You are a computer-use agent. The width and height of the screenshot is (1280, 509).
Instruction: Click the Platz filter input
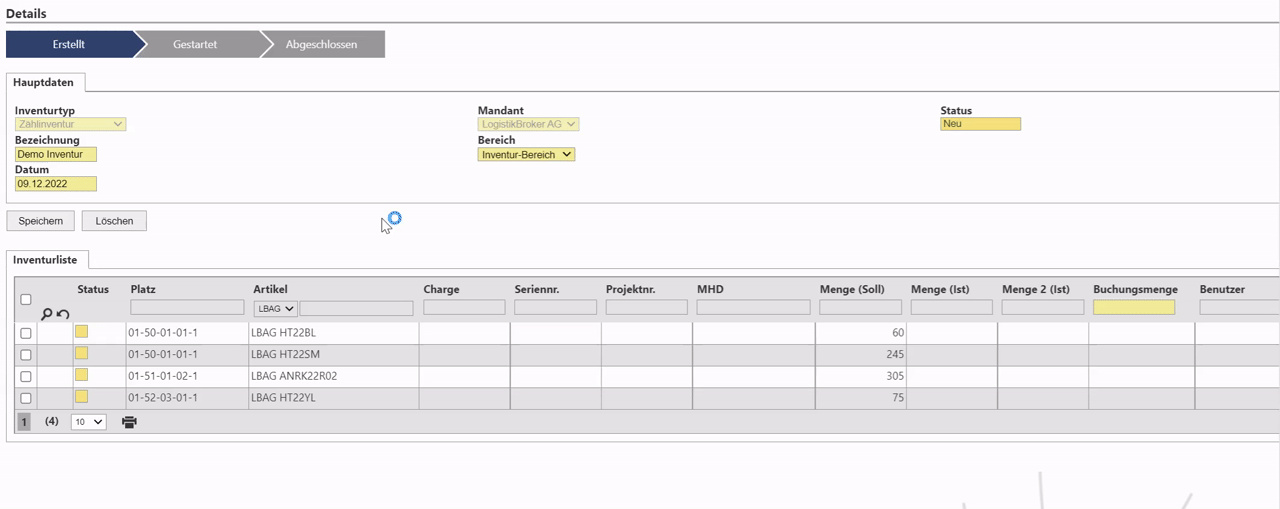pos(187,308)
